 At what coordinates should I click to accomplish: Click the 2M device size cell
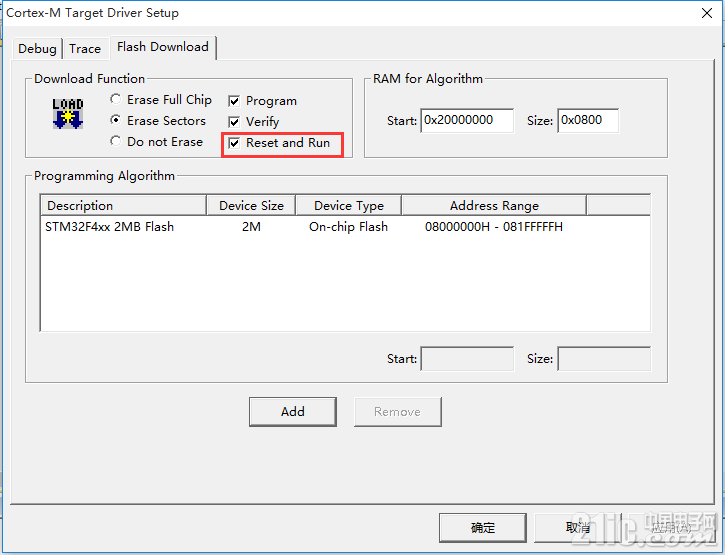point(251,227)
